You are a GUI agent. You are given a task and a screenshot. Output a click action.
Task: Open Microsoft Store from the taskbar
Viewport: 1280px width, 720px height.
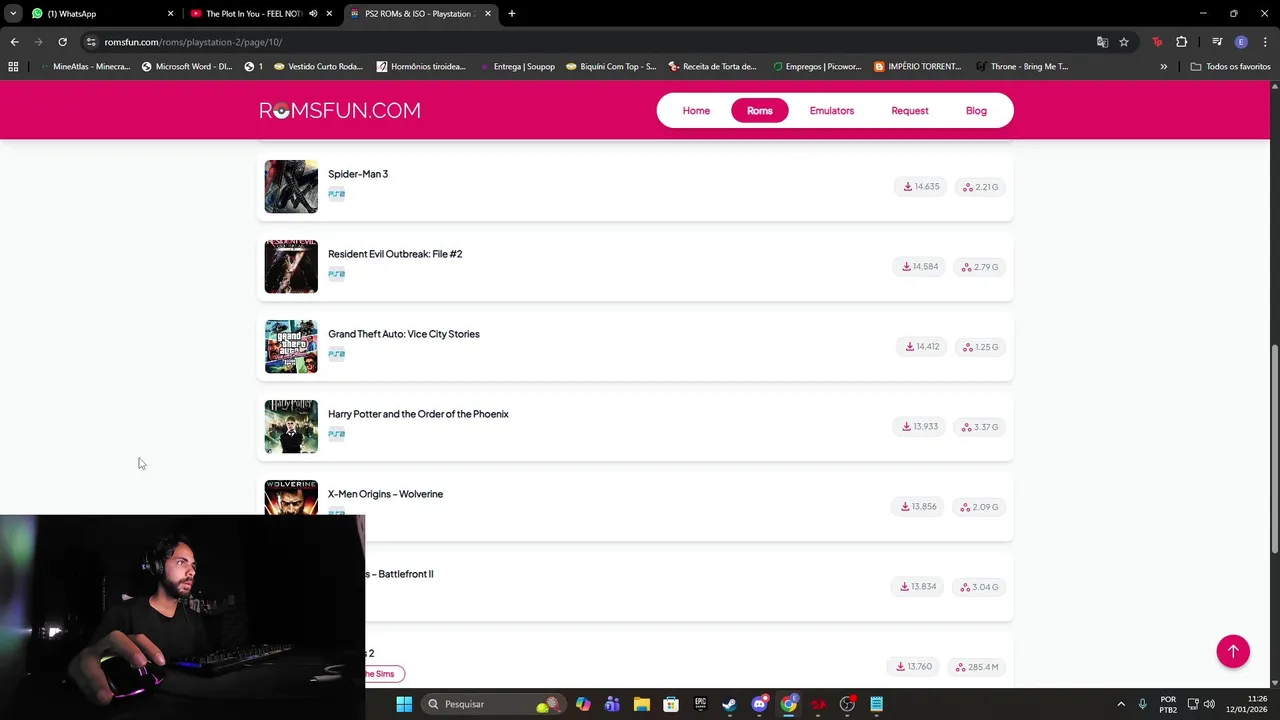click(671, 704)
